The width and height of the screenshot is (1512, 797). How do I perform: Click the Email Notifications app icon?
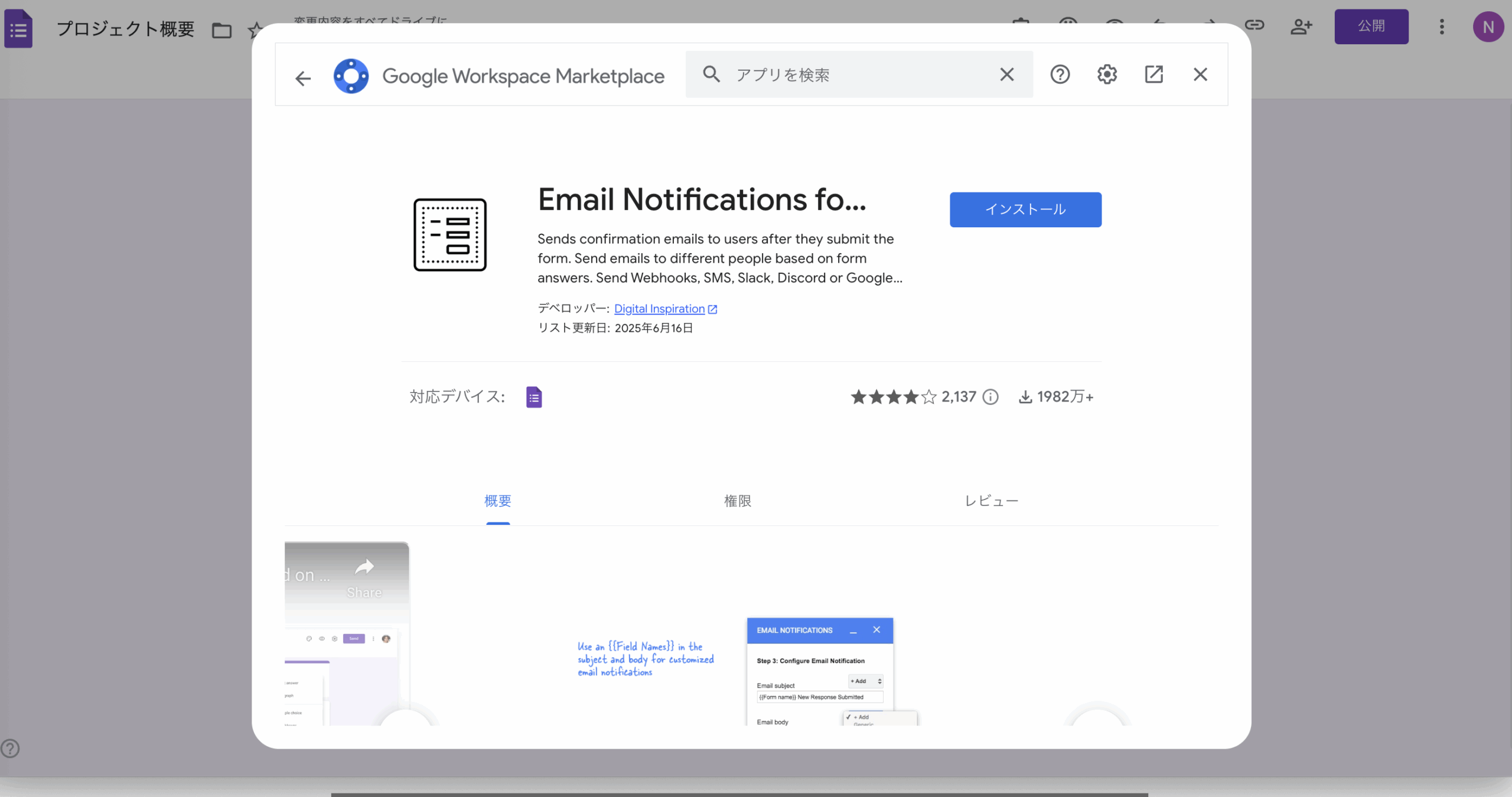[x=450, y=235]
